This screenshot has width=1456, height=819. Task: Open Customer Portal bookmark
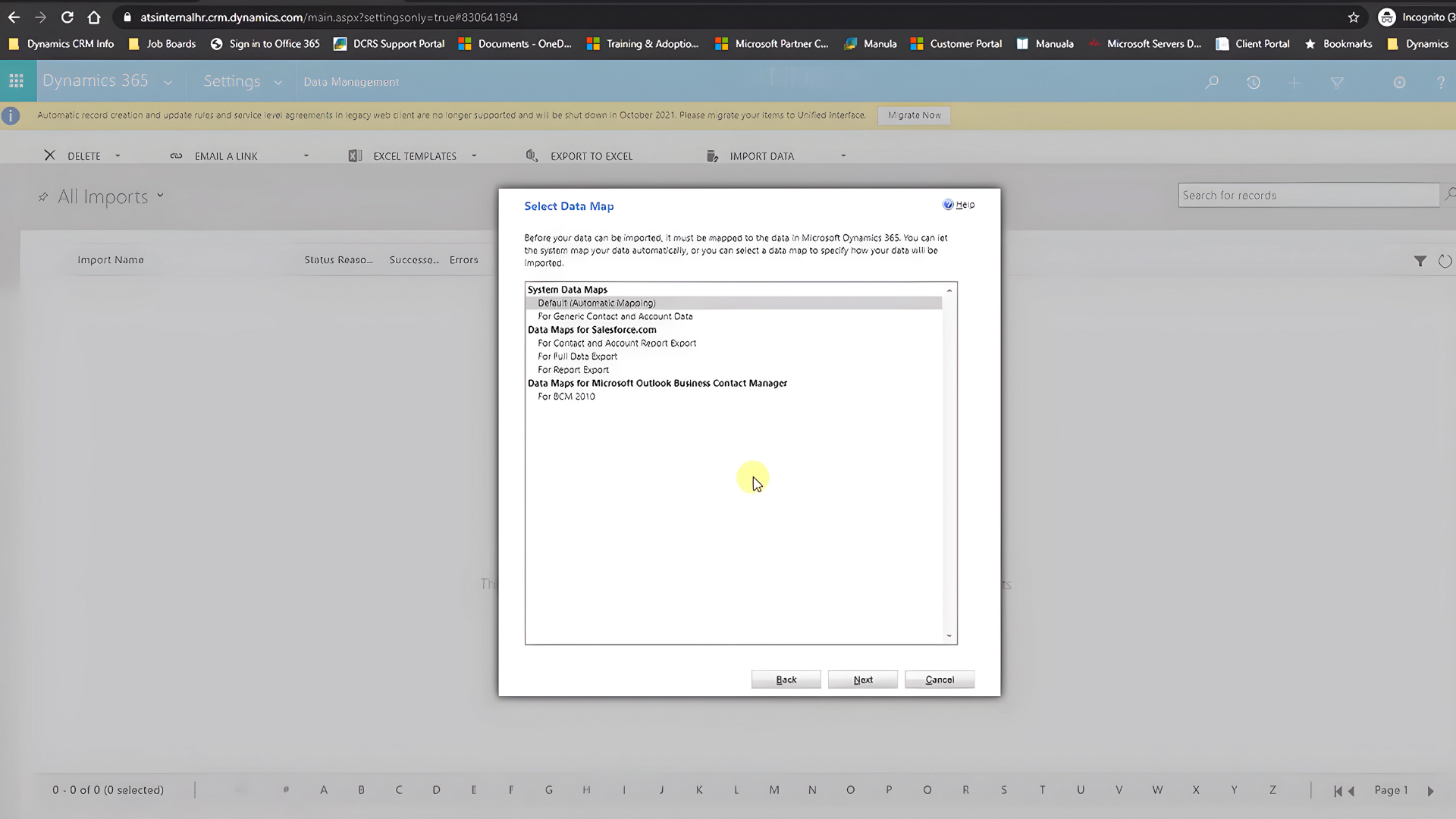pos(956,44)
